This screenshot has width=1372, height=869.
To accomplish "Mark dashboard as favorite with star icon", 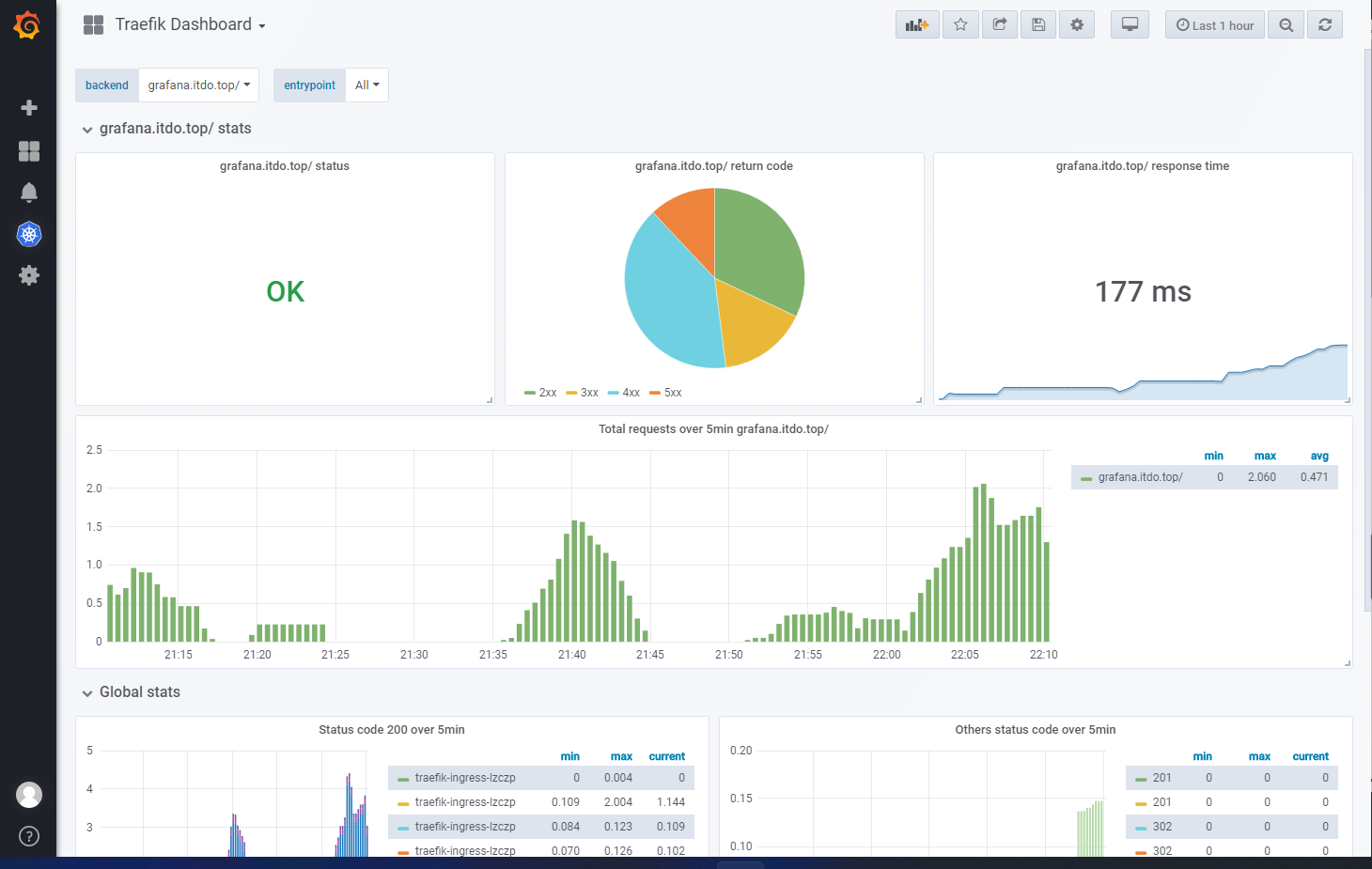I will point(960,25).
